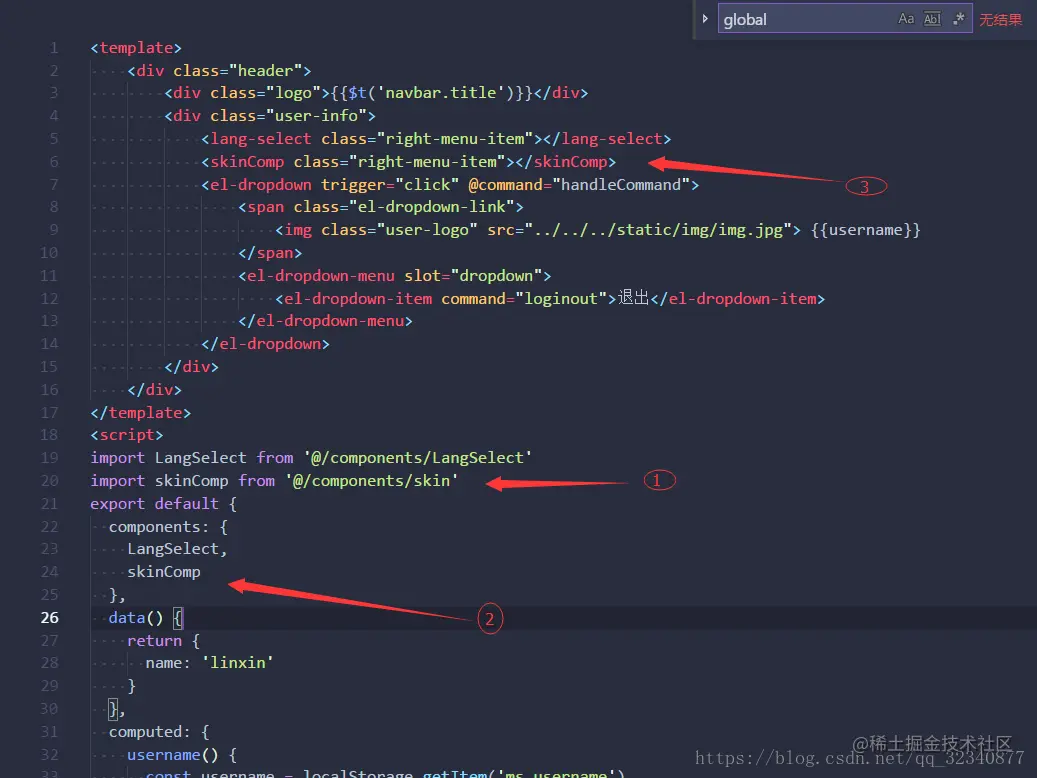Click the <script> tag on line 18

pyautogui.click(x=126, y=435)
